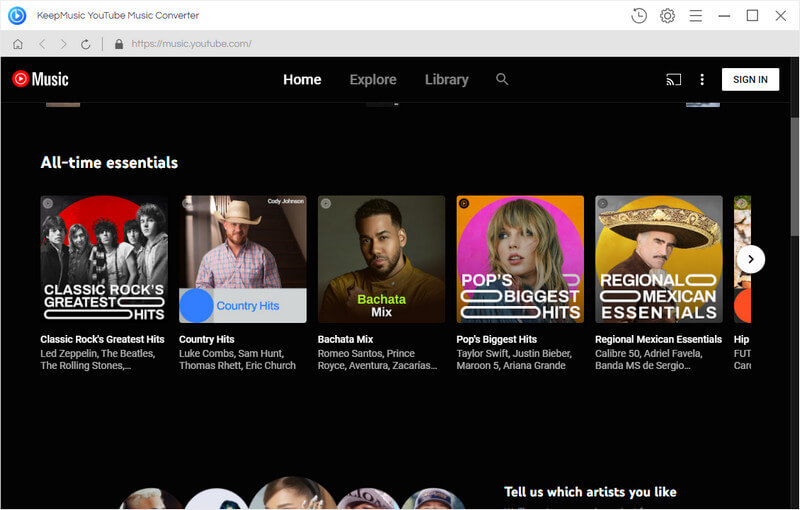Click the Bachata Mix cover art
The width and height of the screenshot is (800, 510).
(x=382, y=259)
